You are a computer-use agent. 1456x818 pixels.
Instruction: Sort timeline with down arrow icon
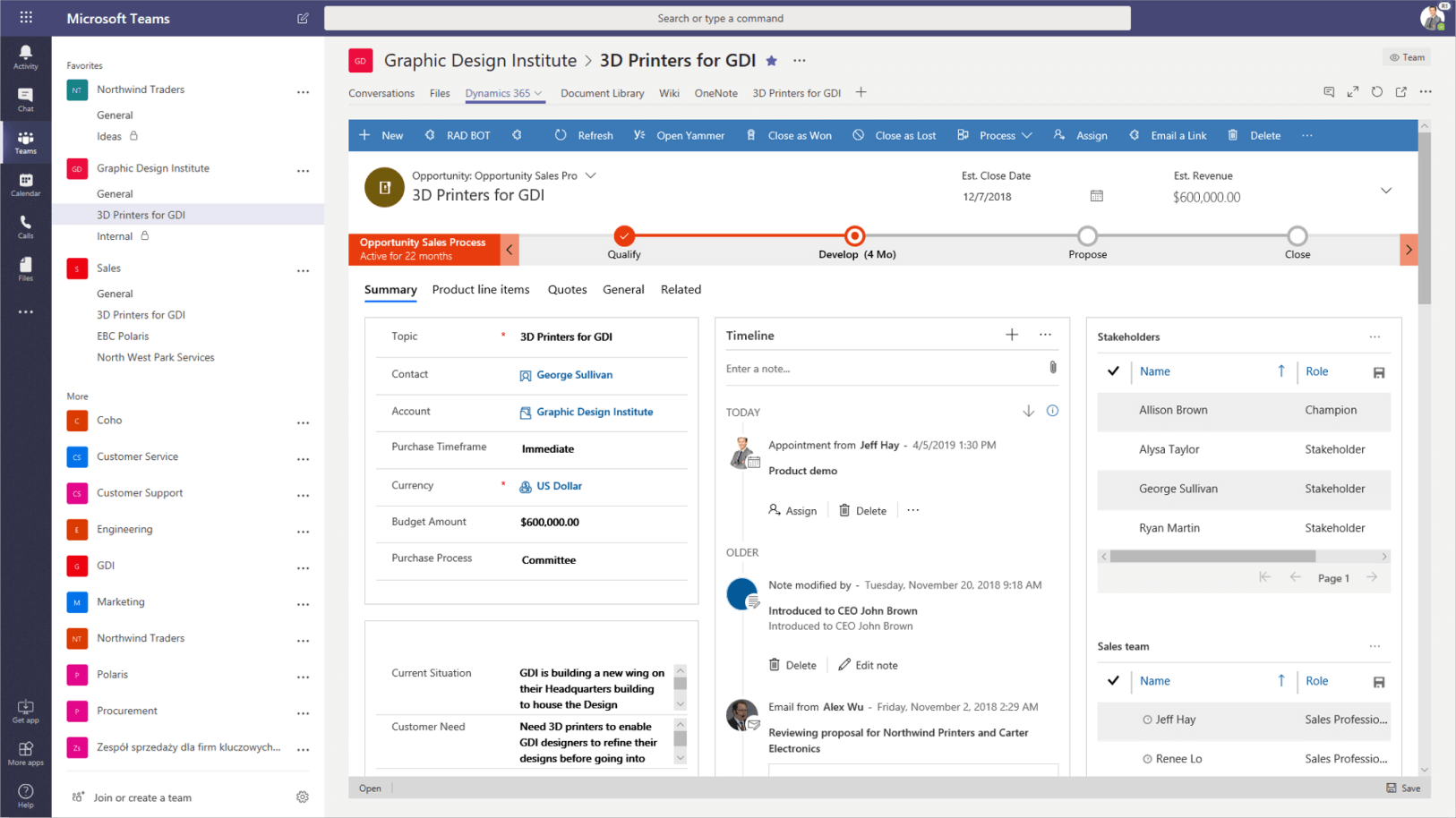click(x=1028, y=411)
